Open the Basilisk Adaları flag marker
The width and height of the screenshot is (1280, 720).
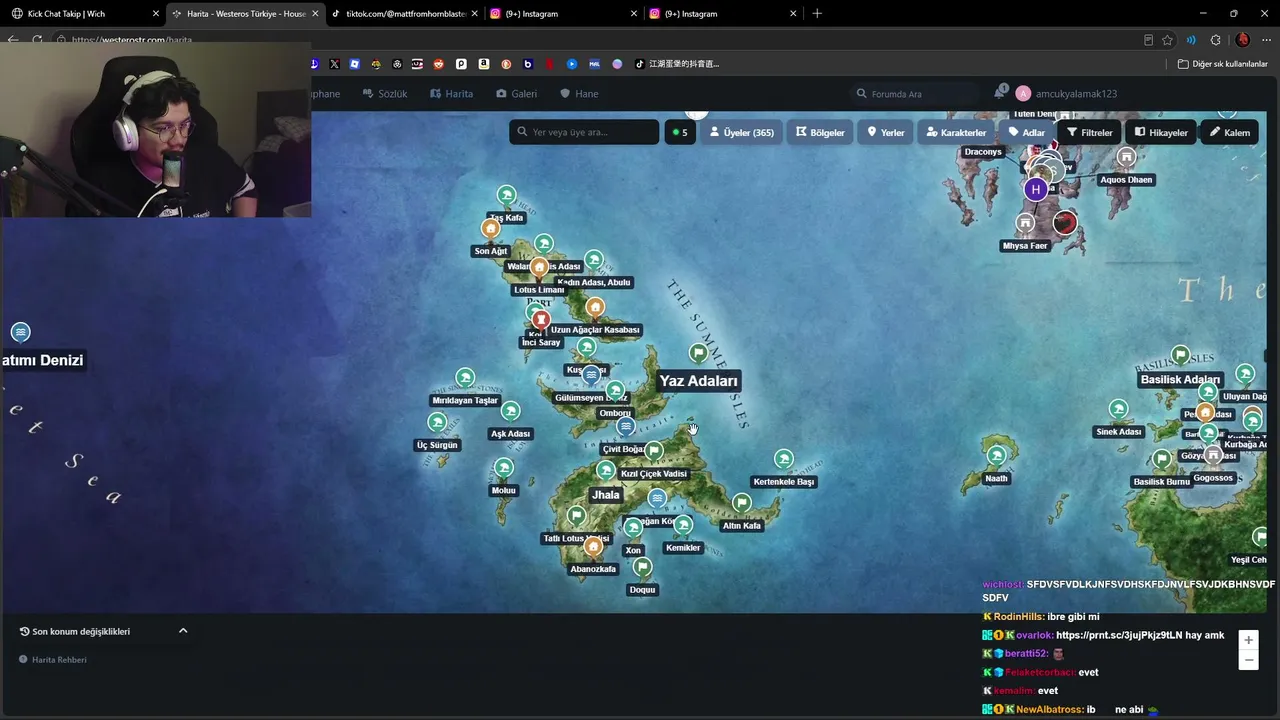click(x=1181, y=356)
